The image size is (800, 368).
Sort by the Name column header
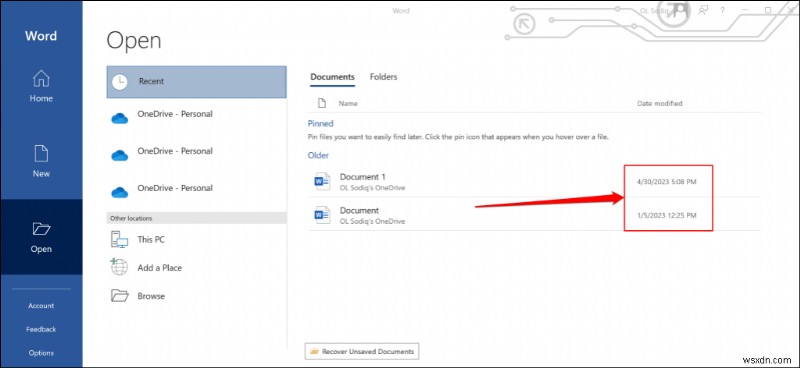[x=348, y=103]
